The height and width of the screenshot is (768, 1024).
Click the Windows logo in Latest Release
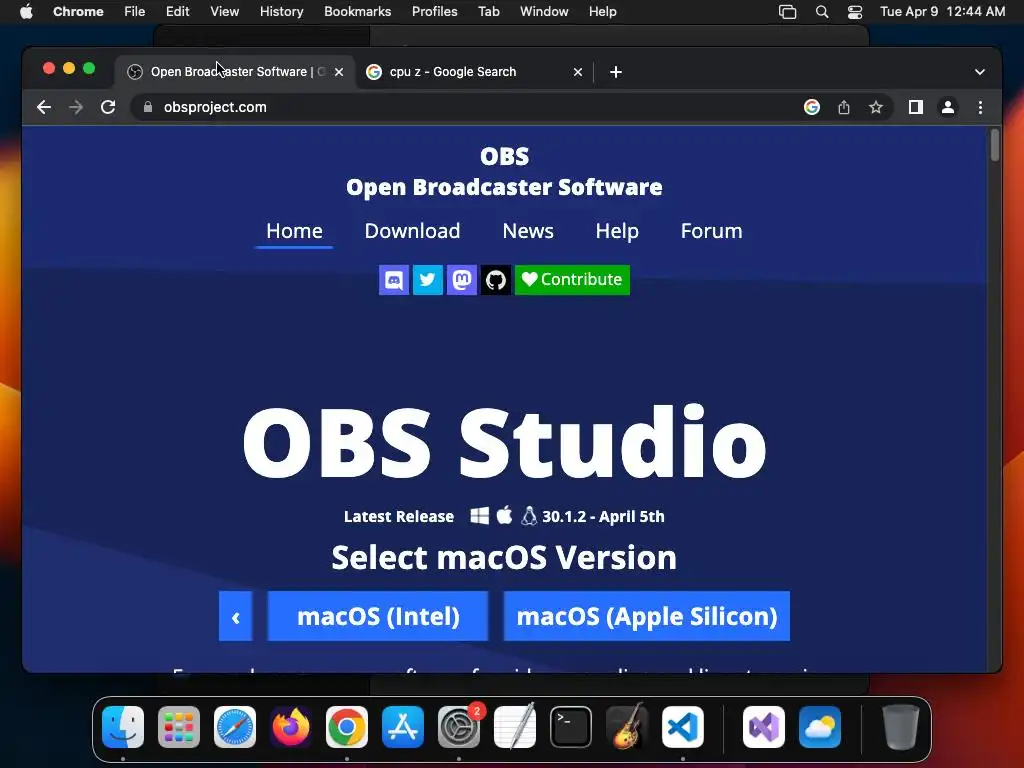[479, 516]
